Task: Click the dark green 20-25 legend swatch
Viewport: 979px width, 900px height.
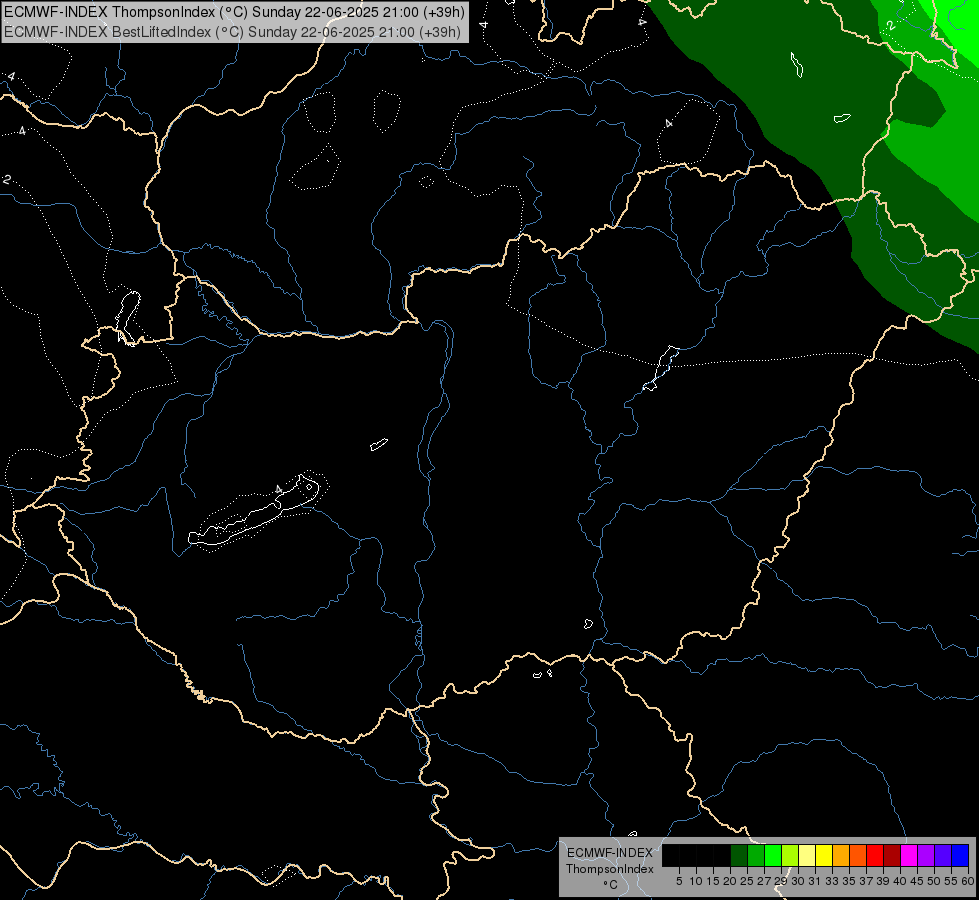Action: click(739, 855)
